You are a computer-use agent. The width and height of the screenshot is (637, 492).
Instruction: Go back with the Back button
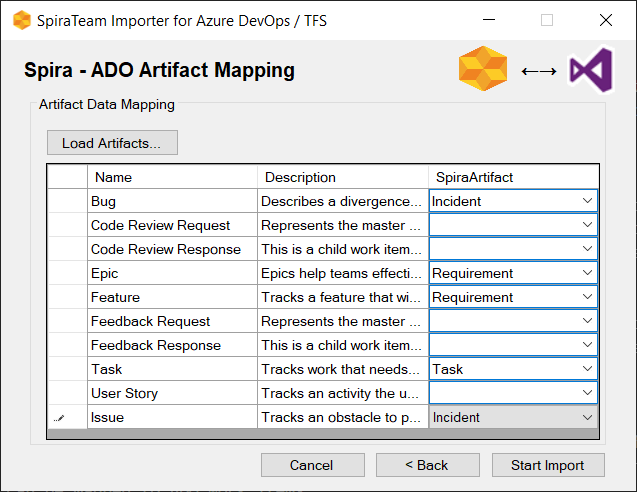tap(426, 465)
